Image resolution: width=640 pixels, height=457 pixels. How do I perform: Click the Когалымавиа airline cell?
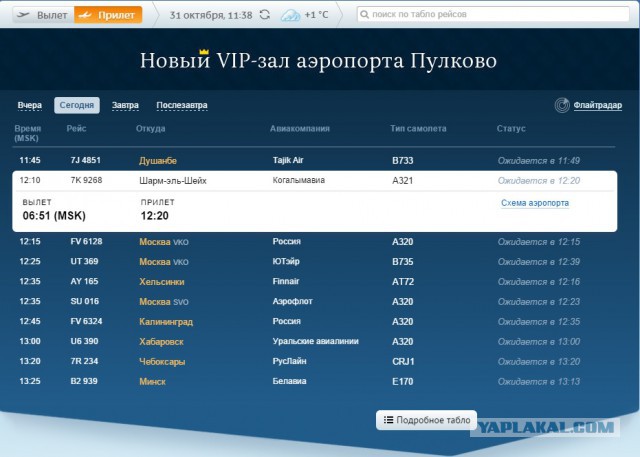click(299, 180)
